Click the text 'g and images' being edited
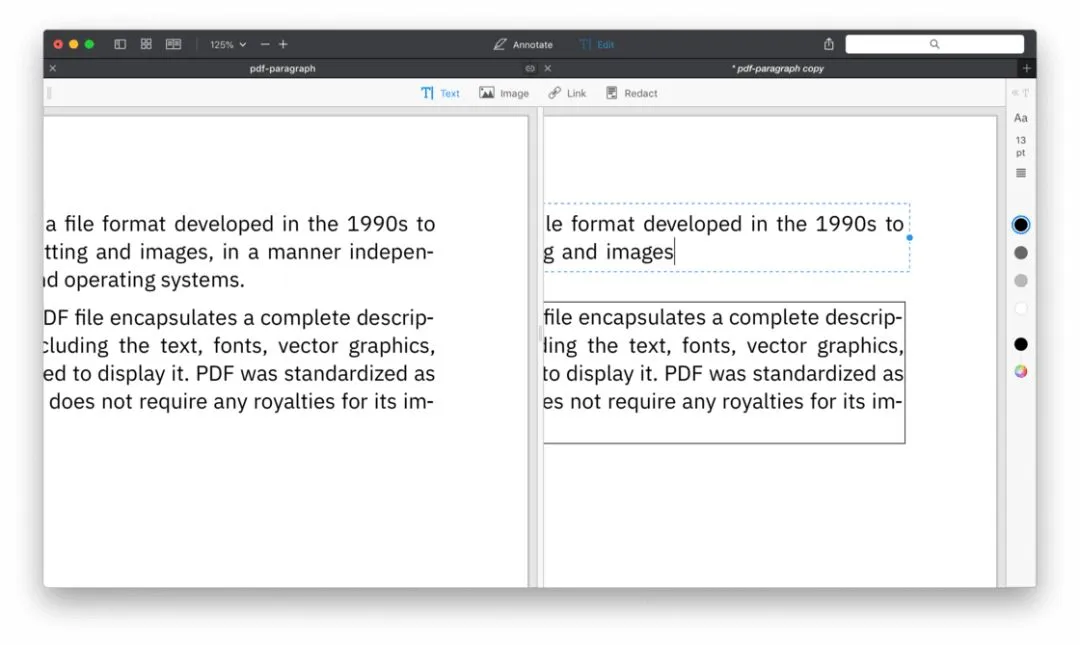 point(609,252)
